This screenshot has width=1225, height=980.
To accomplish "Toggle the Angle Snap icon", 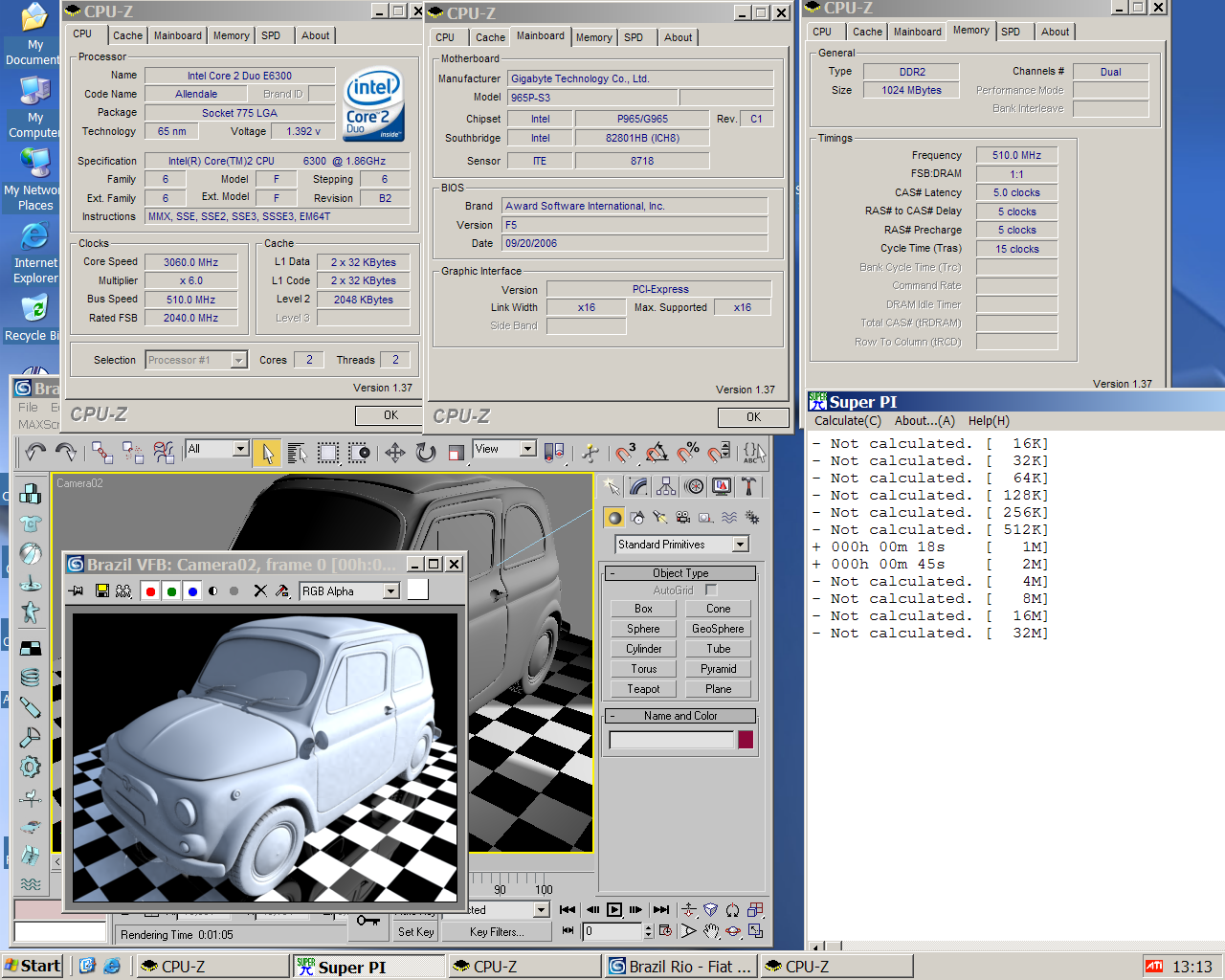I will (657, 452).
